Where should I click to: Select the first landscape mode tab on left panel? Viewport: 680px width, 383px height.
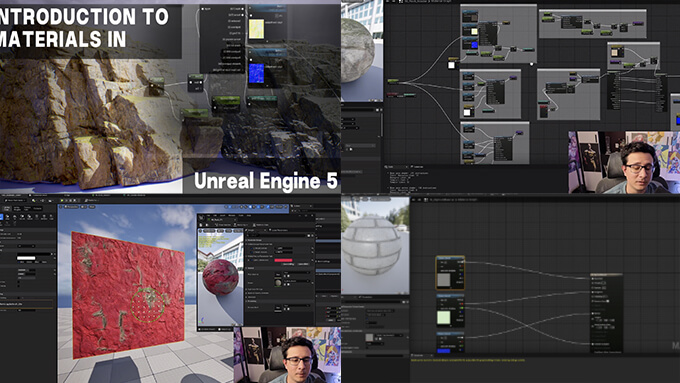7,209
